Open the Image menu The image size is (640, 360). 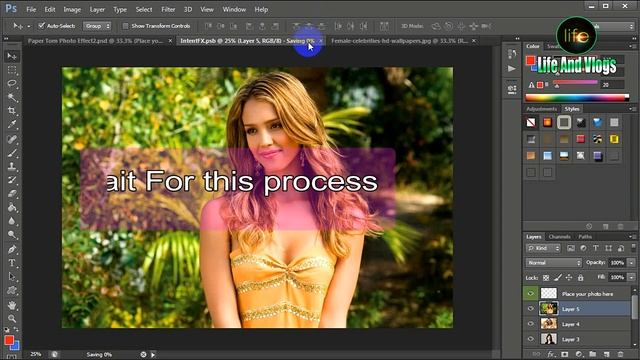(x=72, y=9)
